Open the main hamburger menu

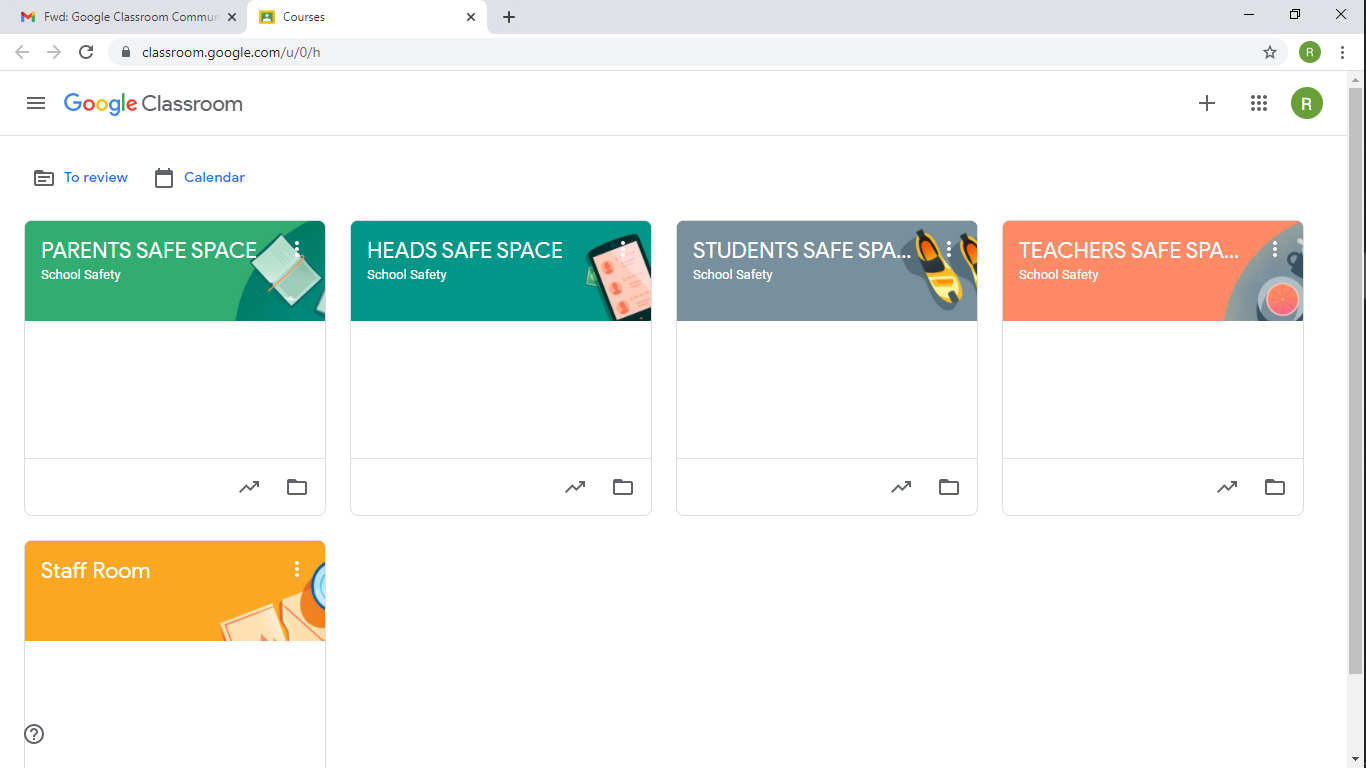tap(36, 103)
